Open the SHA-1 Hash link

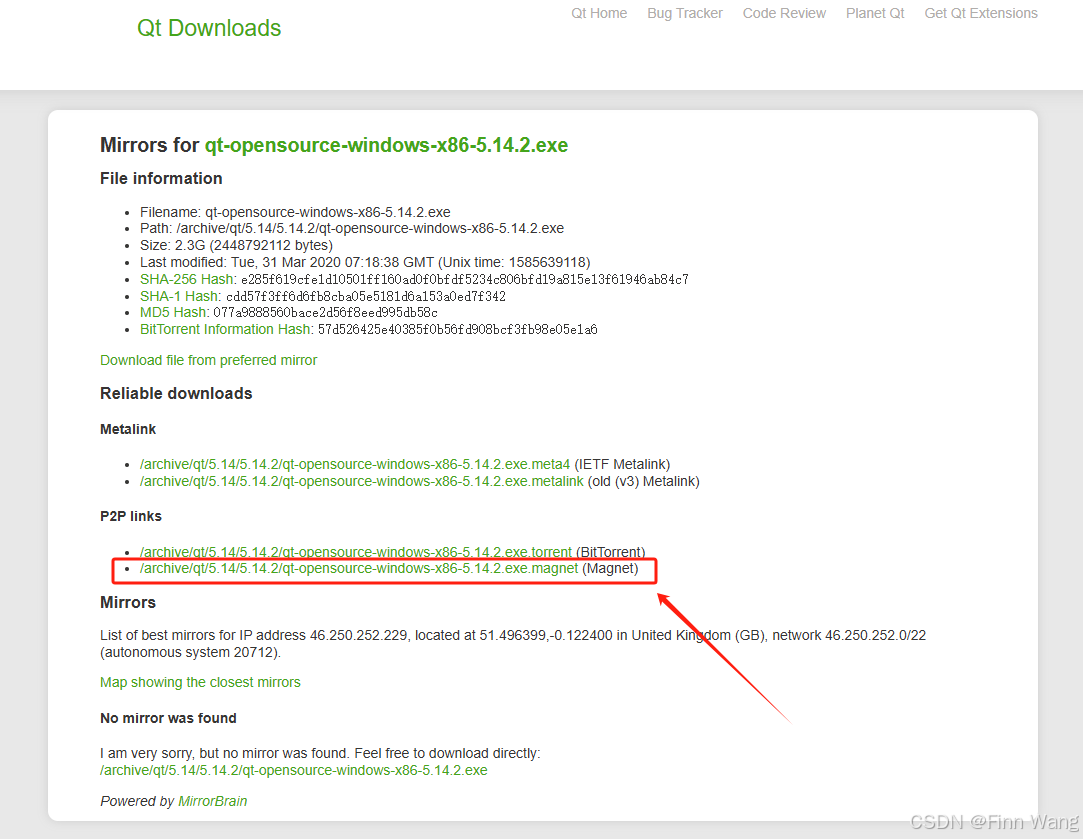[x=180, y=296]
